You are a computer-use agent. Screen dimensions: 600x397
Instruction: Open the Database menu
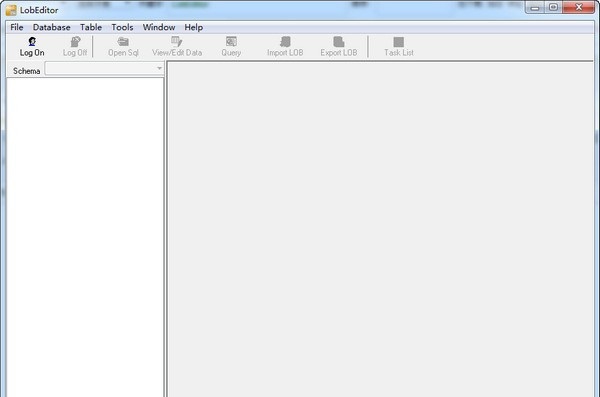coord(52,27)
